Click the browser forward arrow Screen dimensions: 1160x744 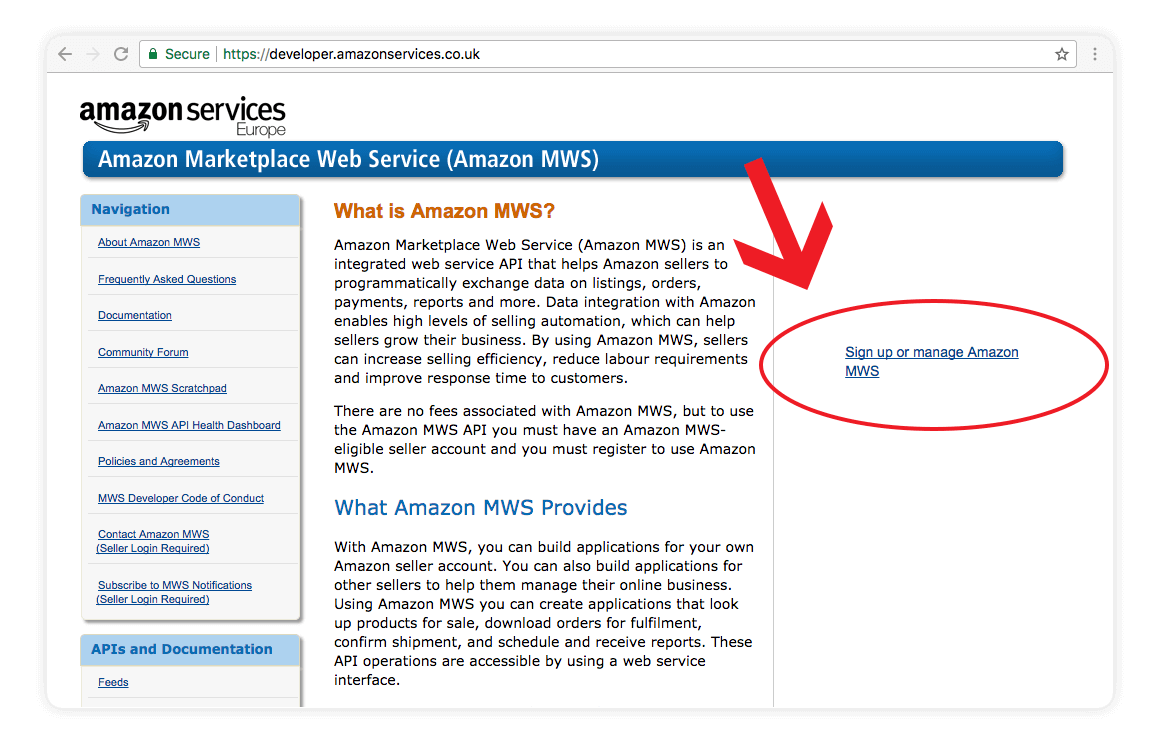click(93, 54)
